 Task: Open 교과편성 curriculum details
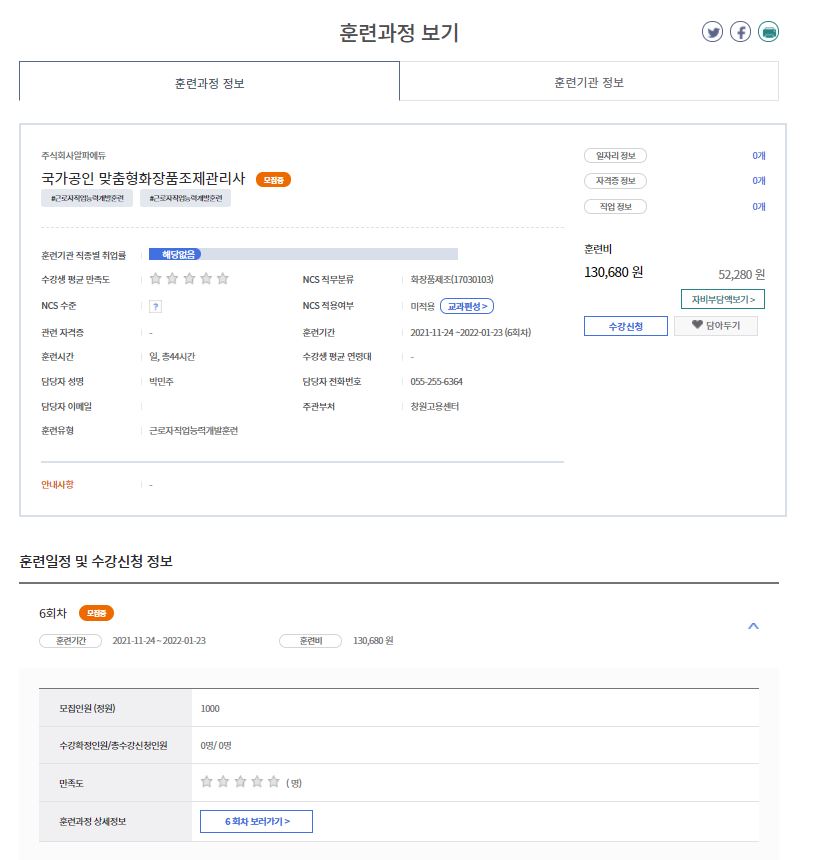pyautogui.click(x=467, y=306)
